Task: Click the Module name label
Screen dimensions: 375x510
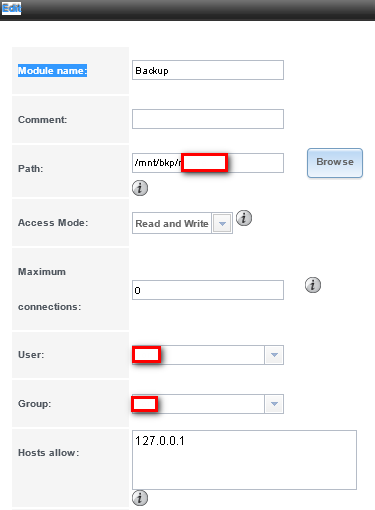Action: click(52, 71)
